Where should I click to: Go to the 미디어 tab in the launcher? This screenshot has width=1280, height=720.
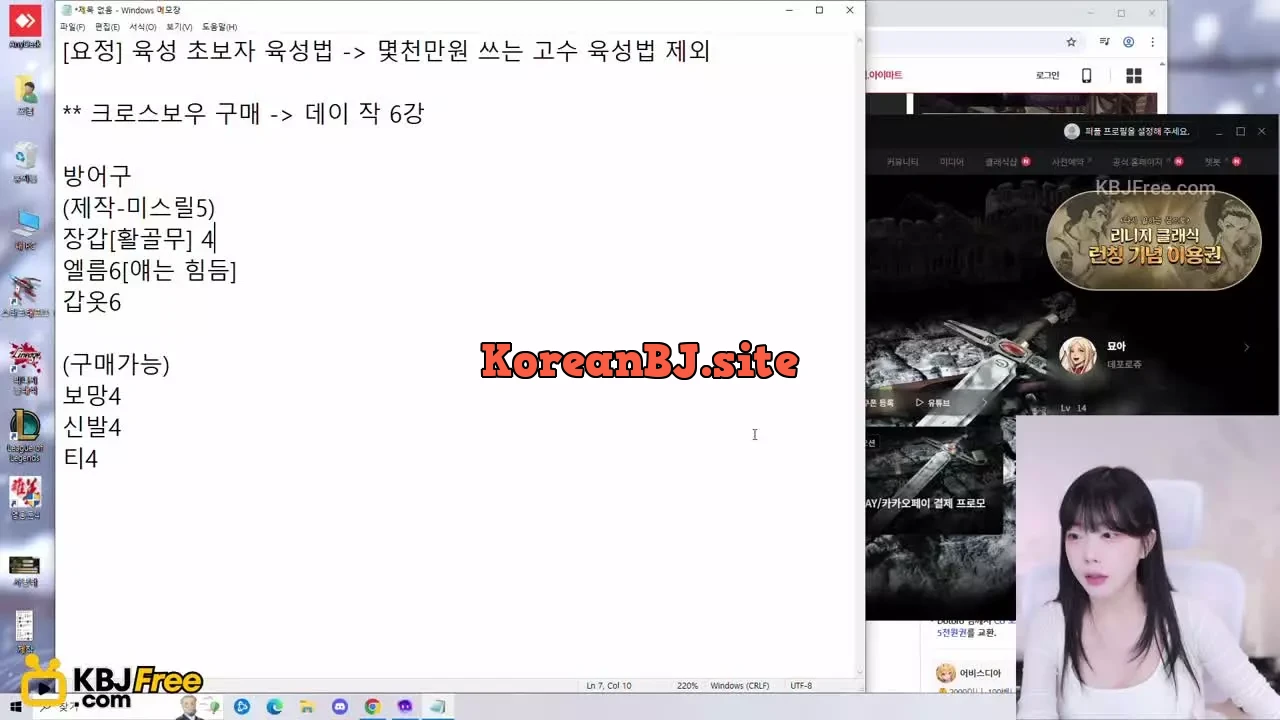pyautogui.click(x=951, y=162)
